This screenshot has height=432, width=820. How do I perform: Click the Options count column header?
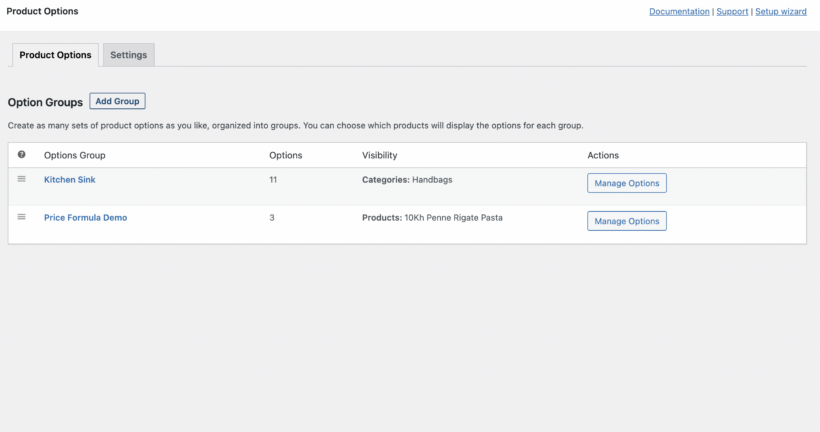pos(285,155)
